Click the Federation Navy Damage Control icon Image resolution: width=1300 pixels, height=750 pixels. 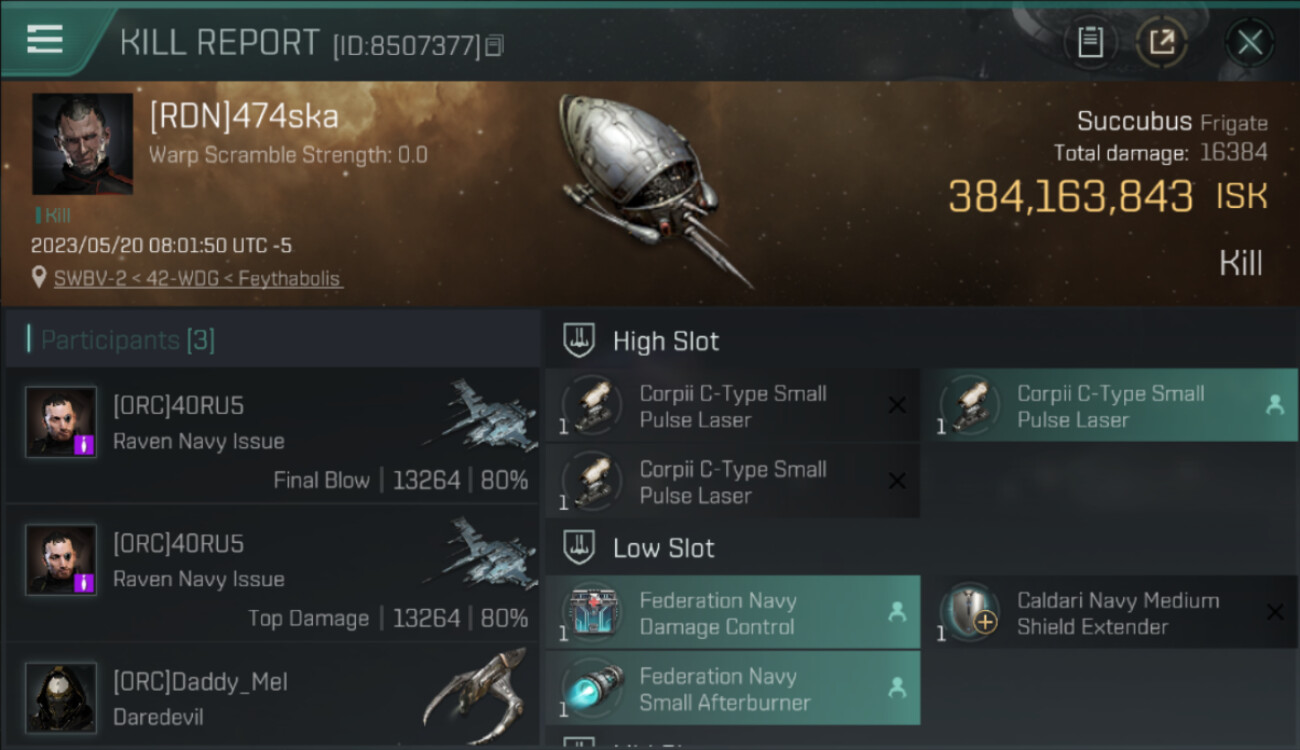tap(592, 612)
